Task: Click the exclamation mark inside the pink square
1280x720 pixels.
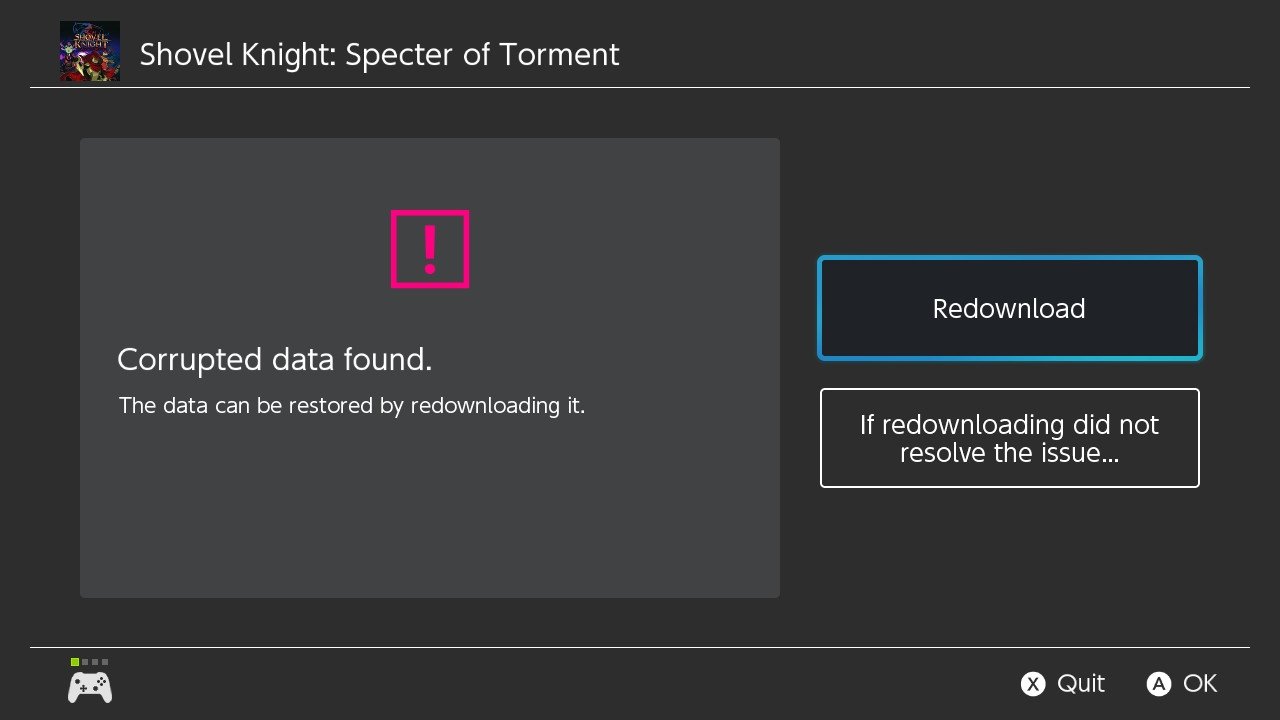Action: tap(430, 249)
